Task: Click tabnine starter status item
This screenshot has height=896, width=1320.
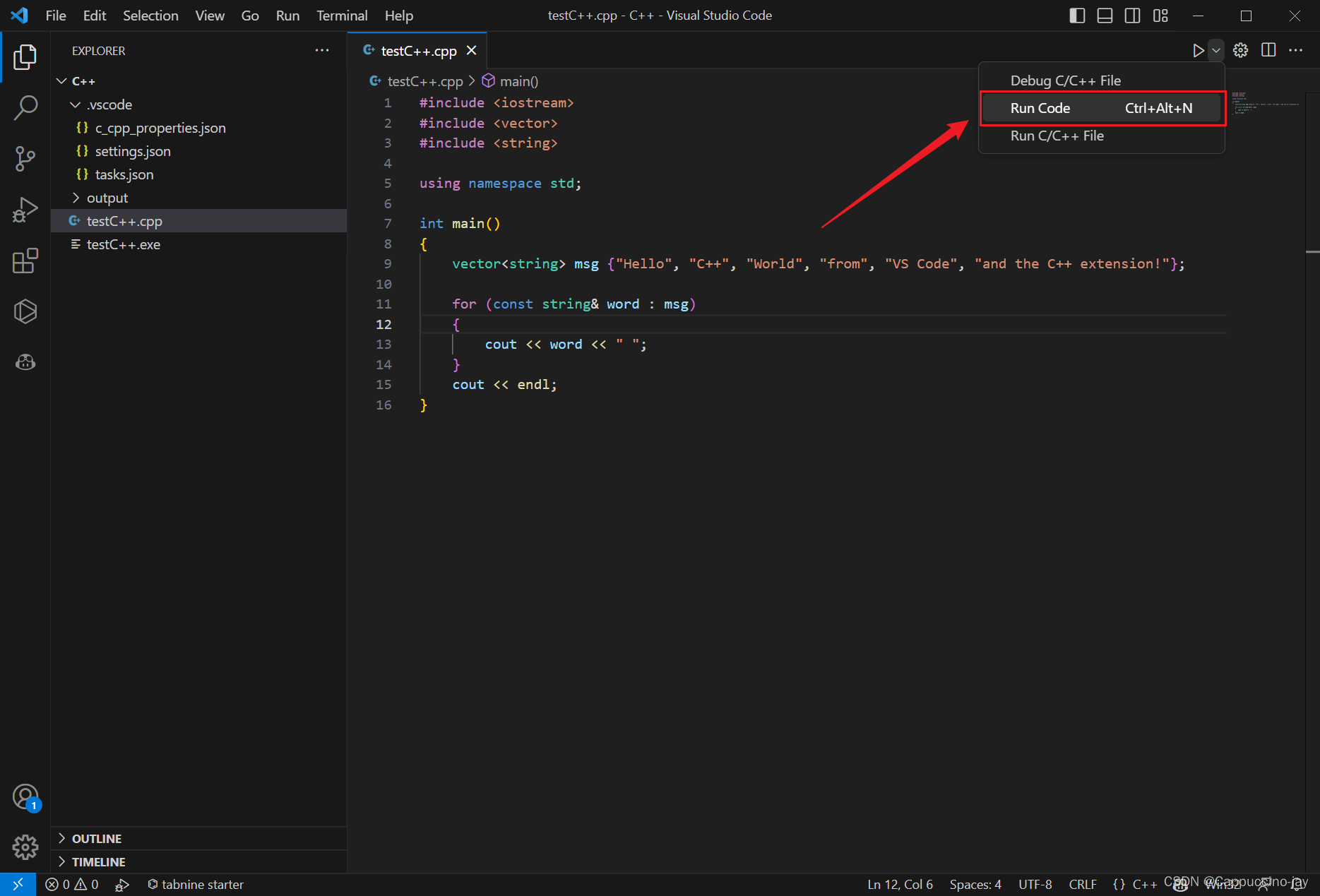Action: click(x=196, y=884)
